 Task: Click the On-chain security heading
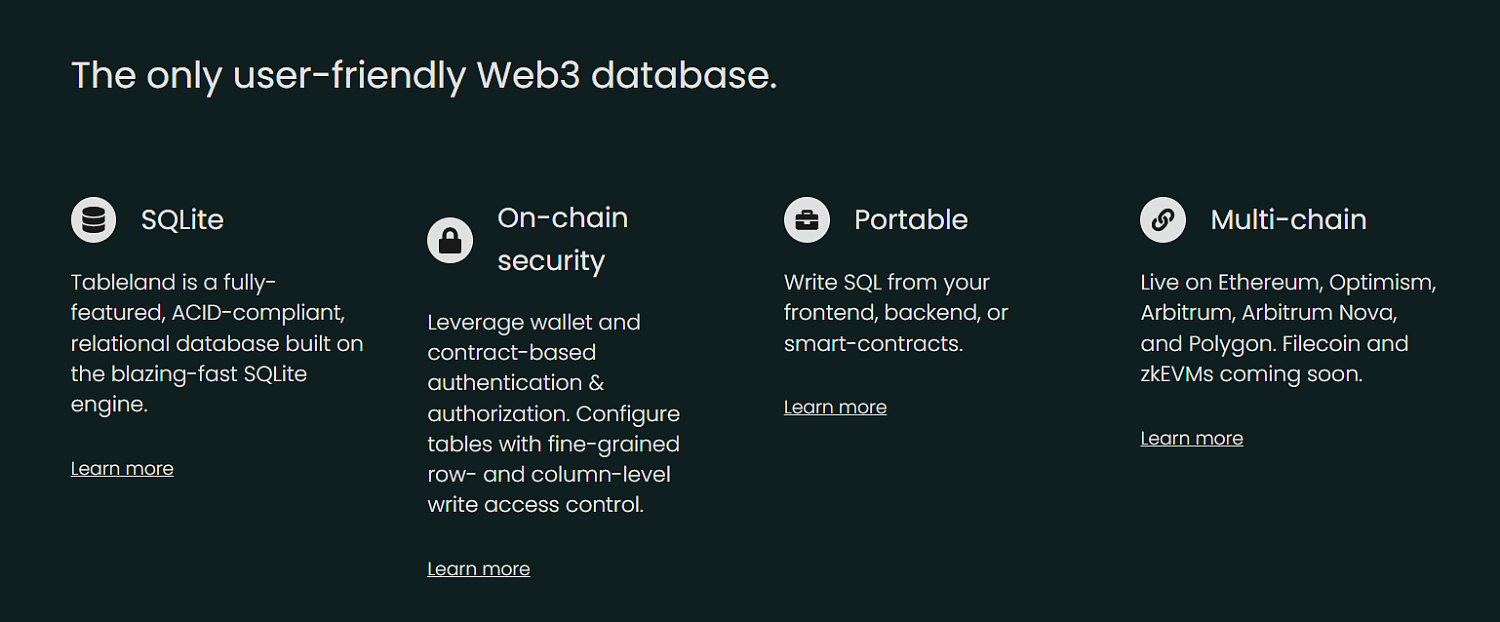click(563, 239)
